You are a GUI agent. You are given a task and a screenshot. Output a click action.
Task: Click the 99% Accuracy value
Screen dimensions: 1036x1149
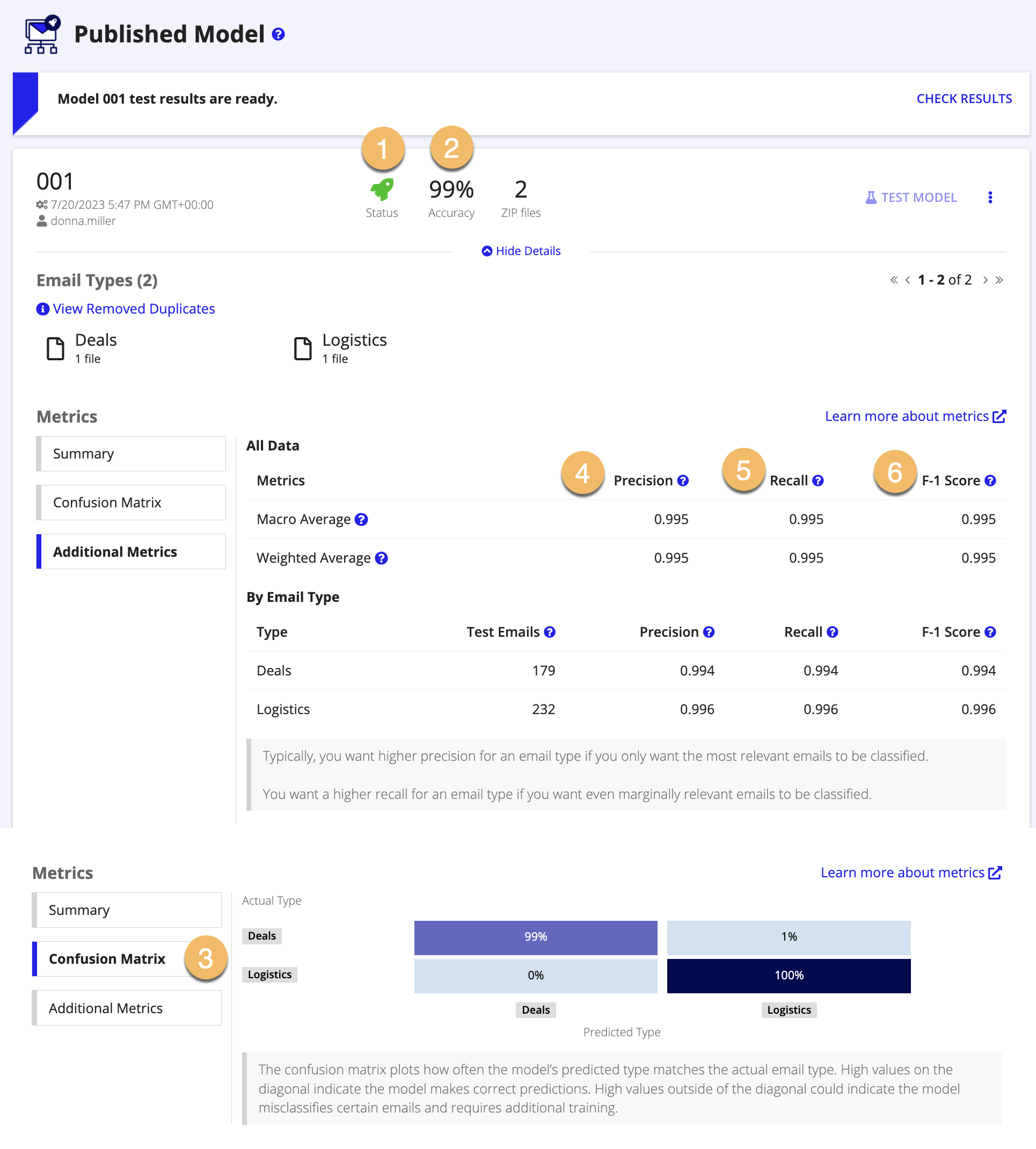coord(451,190)
